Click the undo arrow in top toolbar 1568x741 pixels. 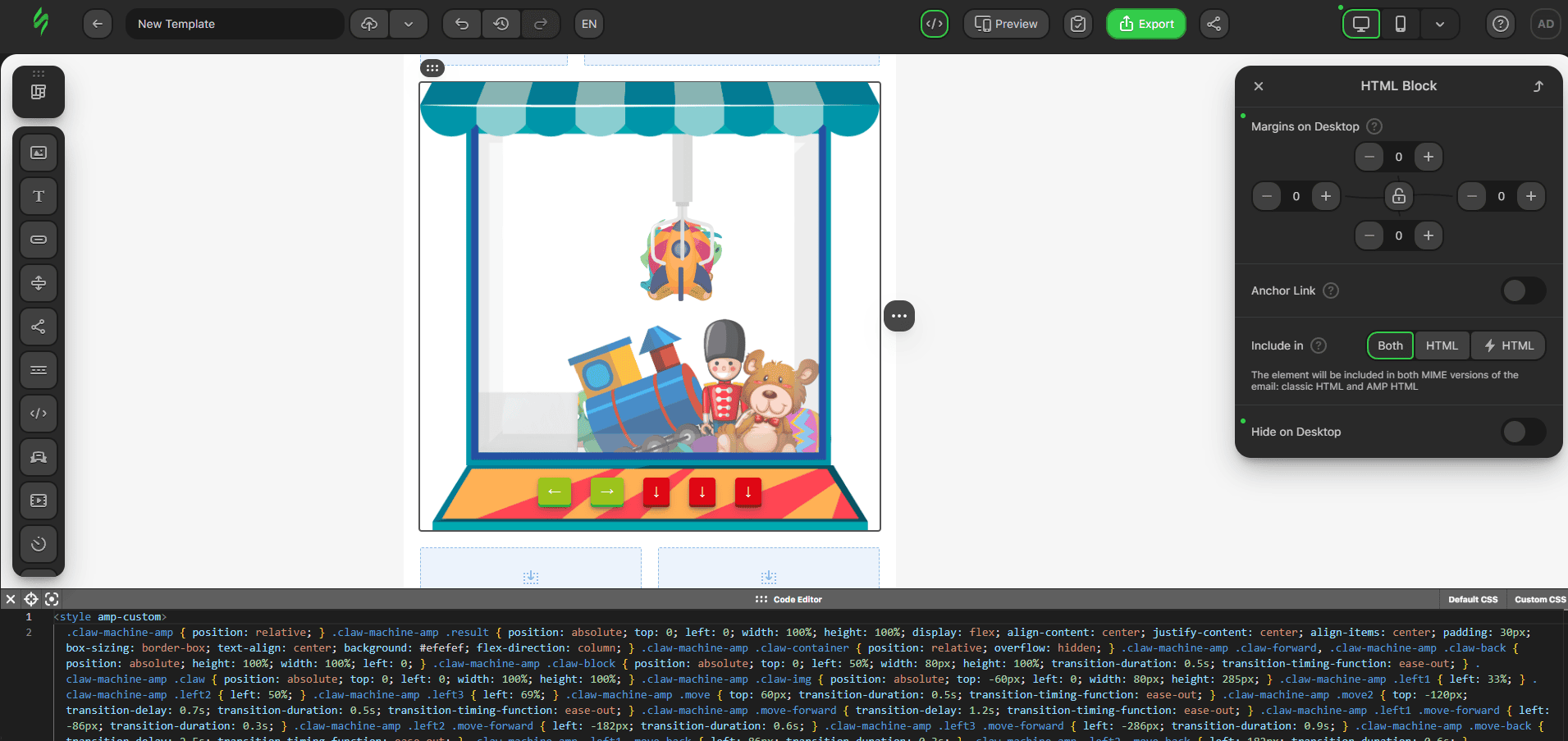(x=462, y=24)
